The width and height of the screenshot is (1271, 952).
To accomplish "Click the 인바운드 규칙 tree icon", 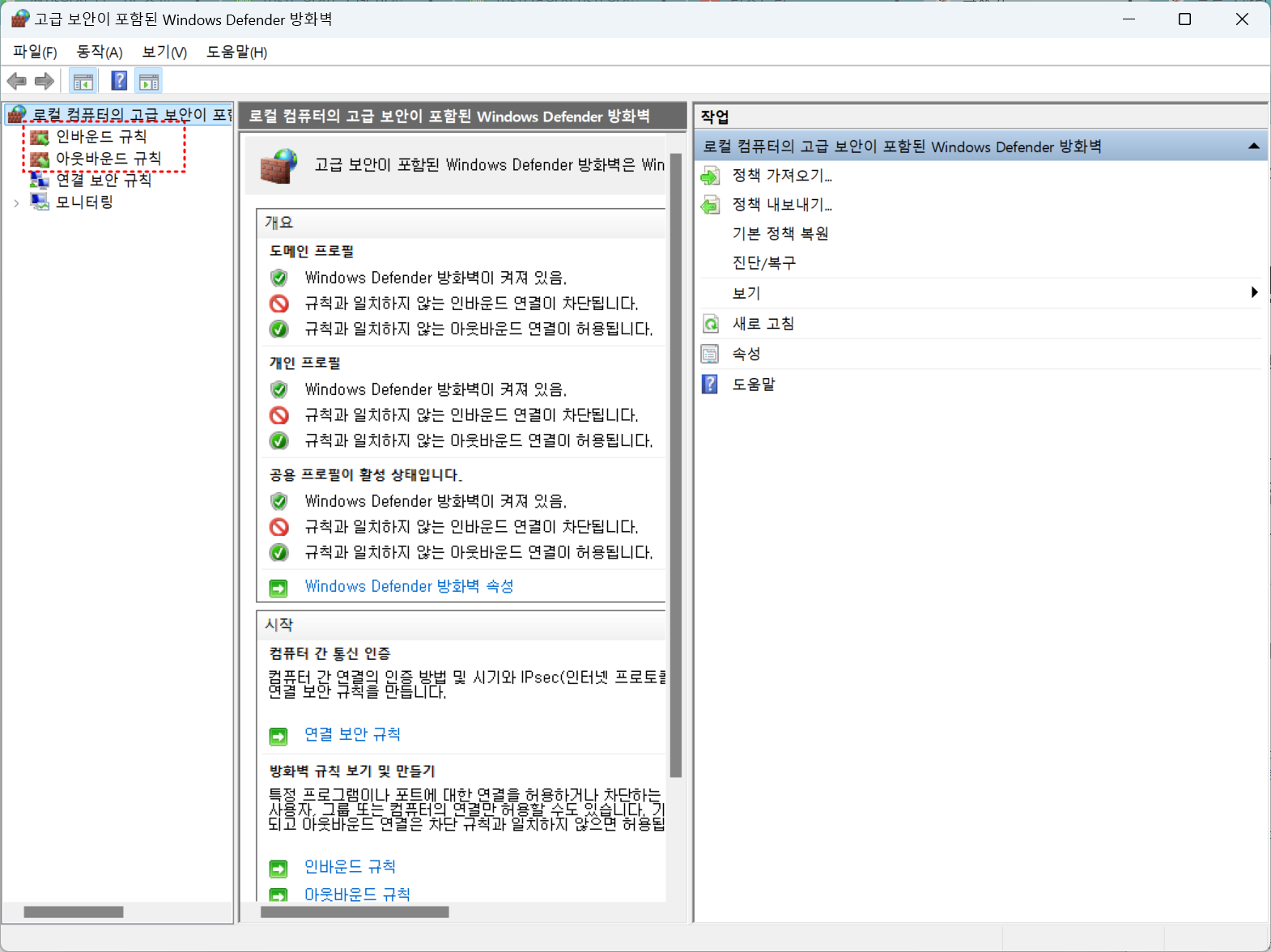I will point(40,137).
